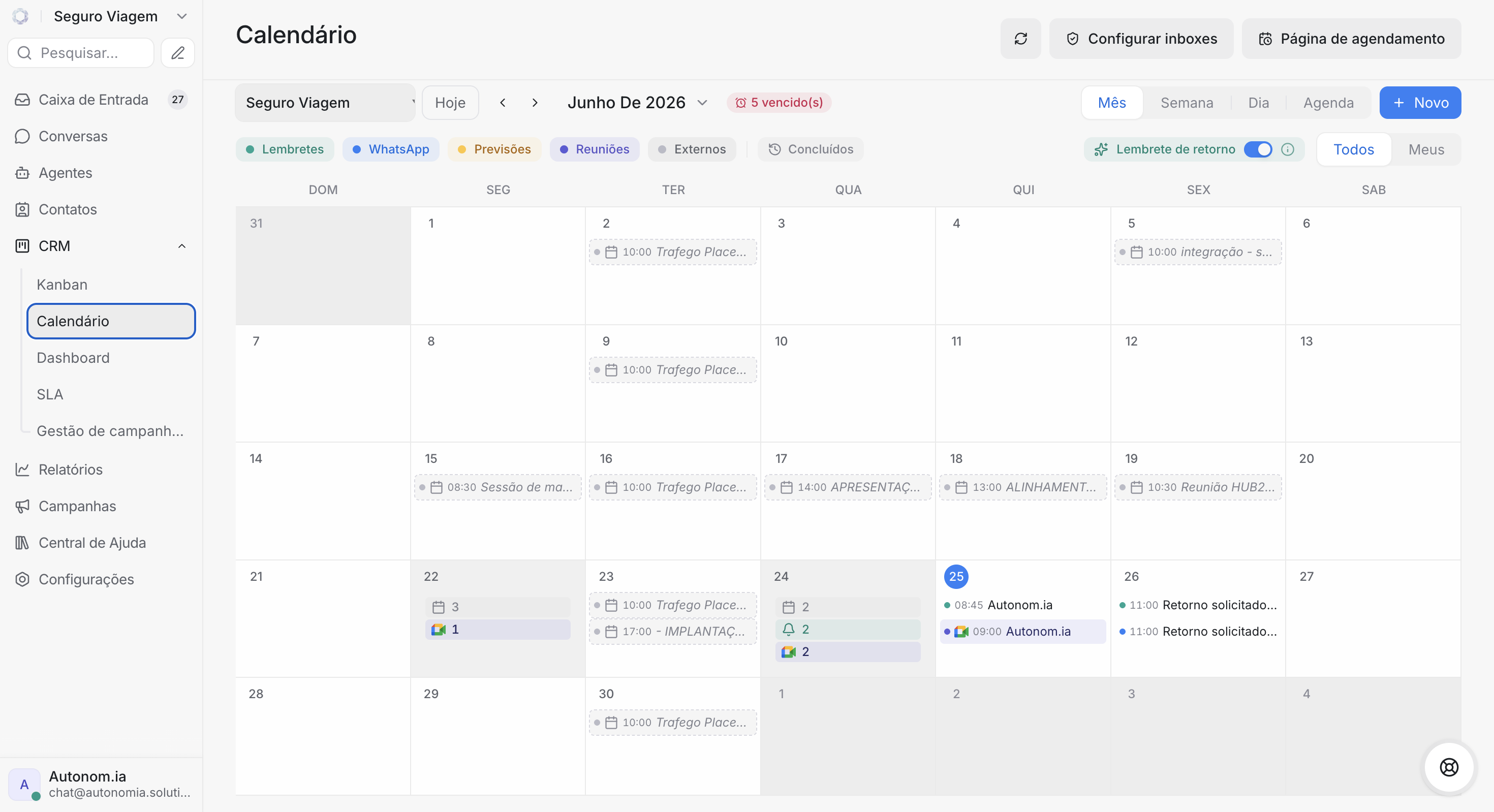Image resolution: width=1494 pixels, height=812 pixels.
Task: Open Gestão de campanhas under CRM
Action: point(110,430)
